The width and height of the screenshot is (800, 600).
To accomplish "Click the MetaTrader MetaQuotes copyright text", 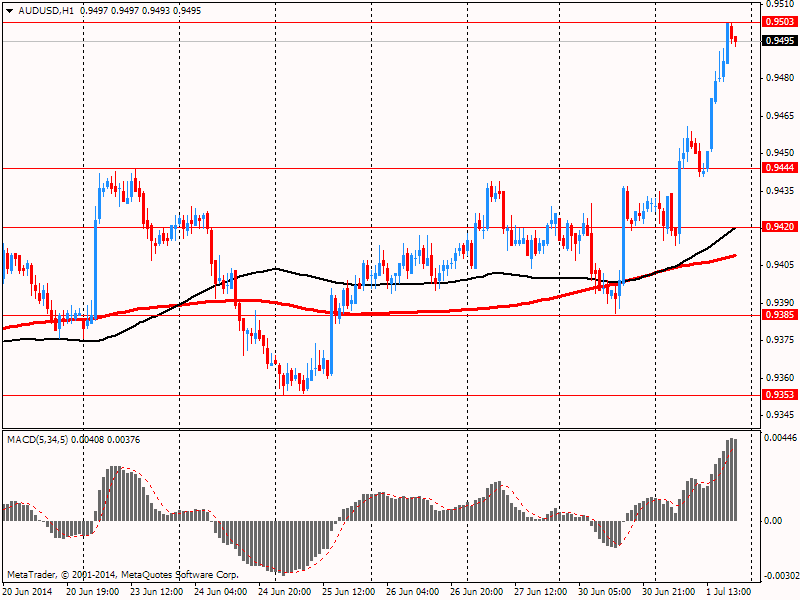I will point(122,574).
